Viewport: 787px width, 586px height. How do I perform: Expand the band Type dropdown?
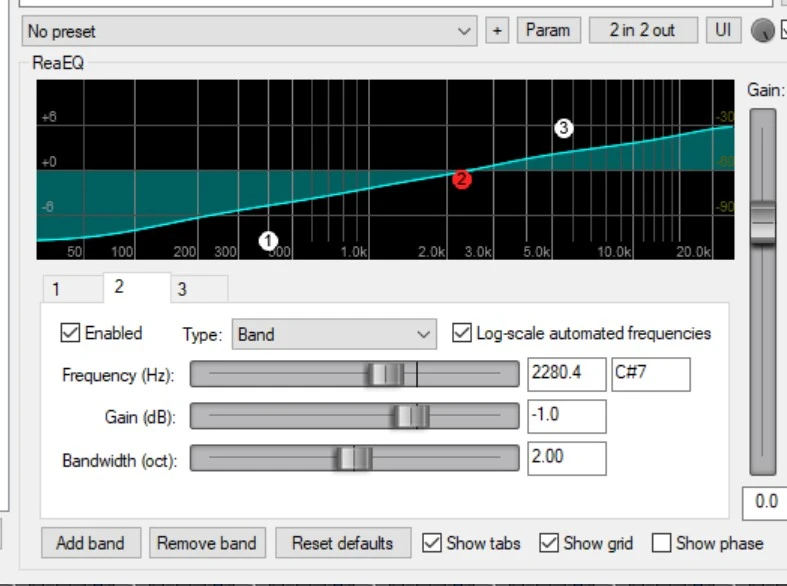(334, 334)
